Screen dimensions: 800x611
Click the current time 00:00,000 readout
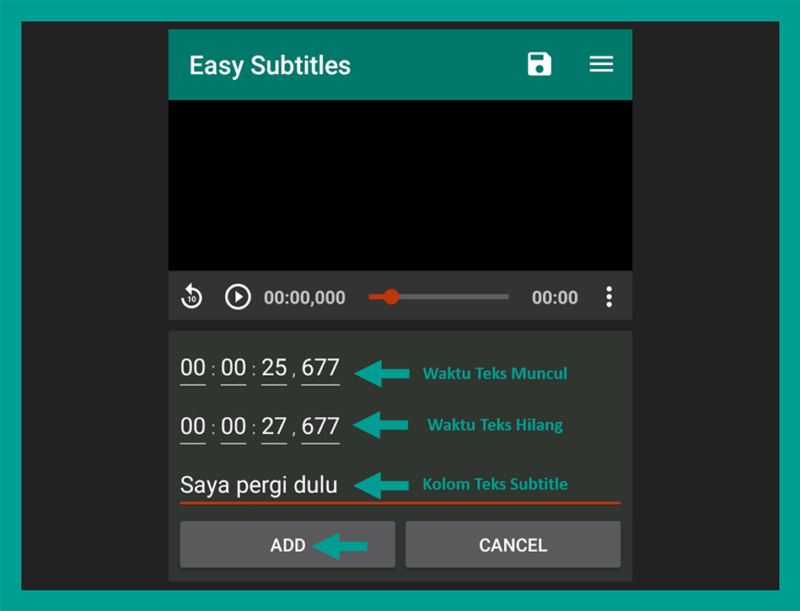pos(305,297)
